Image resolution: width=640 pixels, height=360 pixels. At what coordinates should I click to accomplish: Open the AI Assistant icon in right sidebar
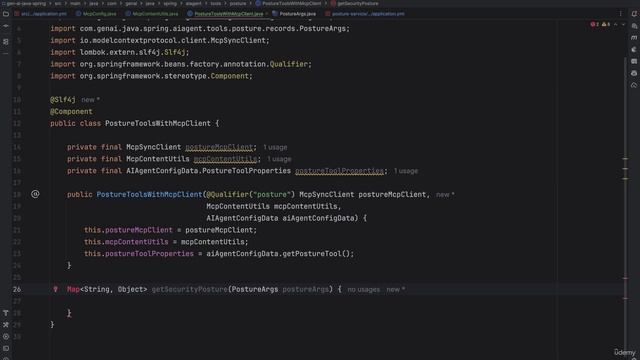tap(634, 26)
